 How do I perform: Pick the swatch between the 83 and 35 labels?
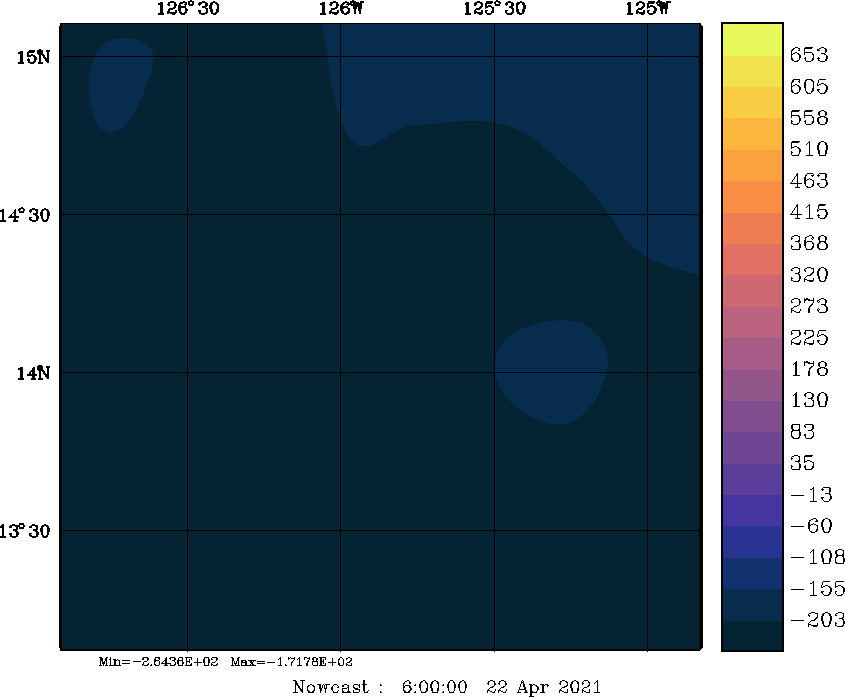(x=752, y=448)
